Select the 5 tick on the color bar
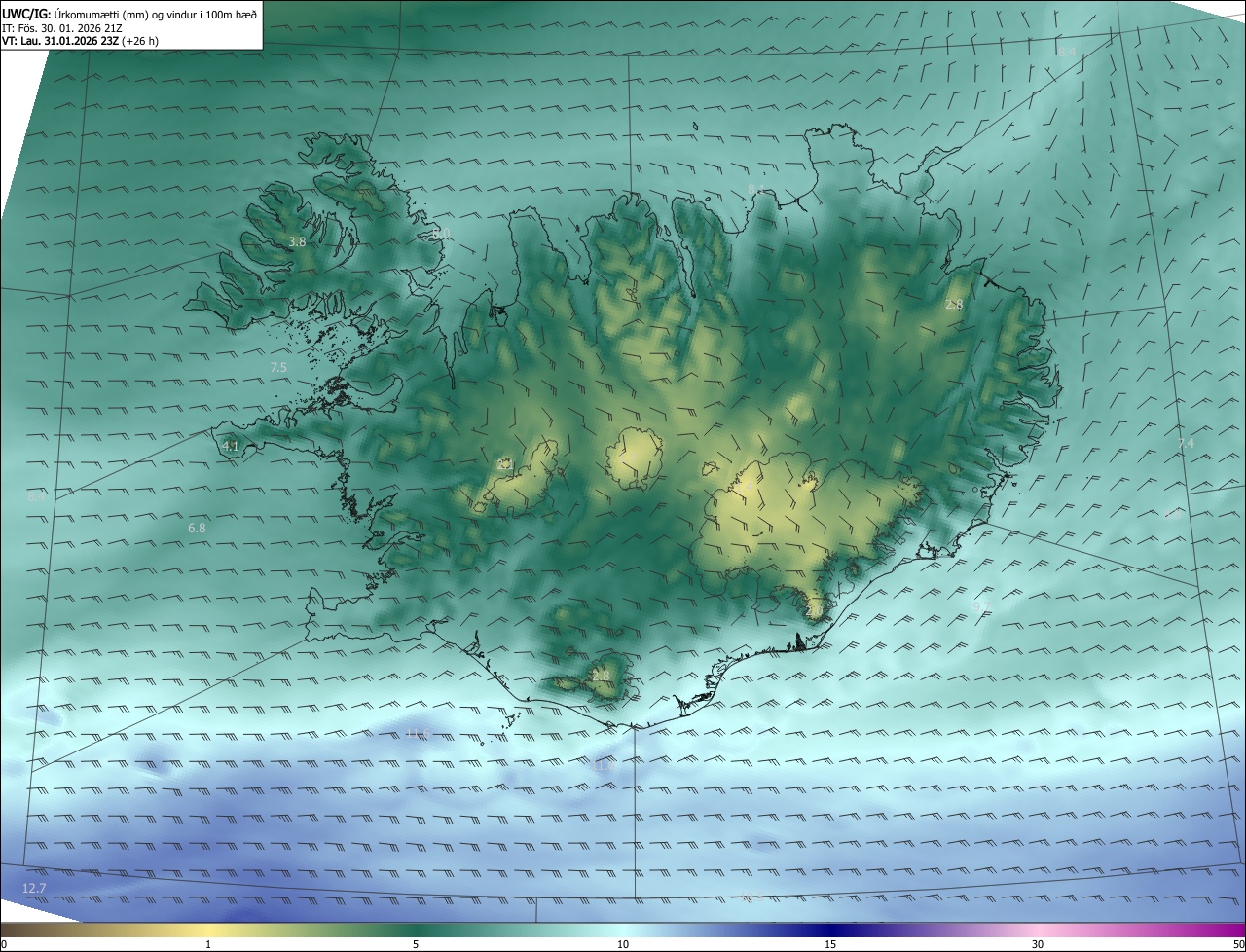Screen dimensions: 1246x952 point(416,944)
